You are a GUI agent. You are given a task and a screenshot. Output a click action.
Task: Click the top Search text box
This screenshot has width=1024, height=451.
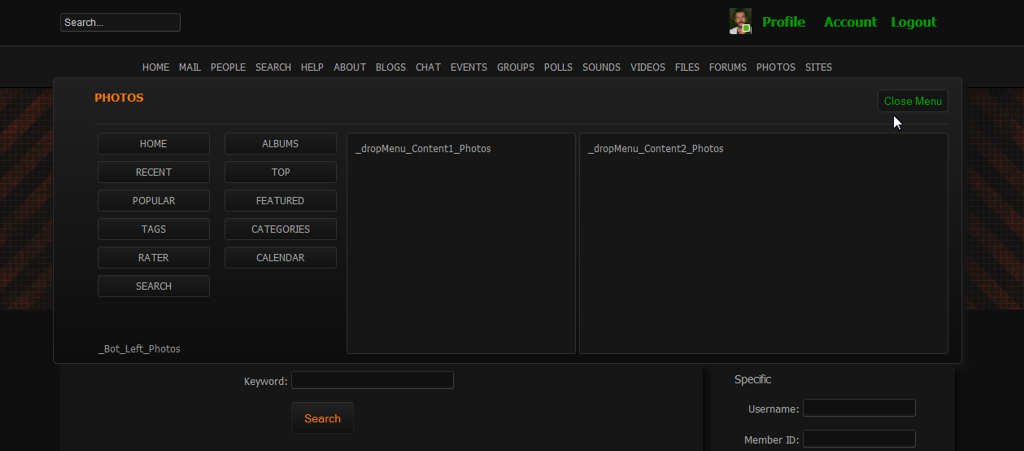click(x=120, y=22)
